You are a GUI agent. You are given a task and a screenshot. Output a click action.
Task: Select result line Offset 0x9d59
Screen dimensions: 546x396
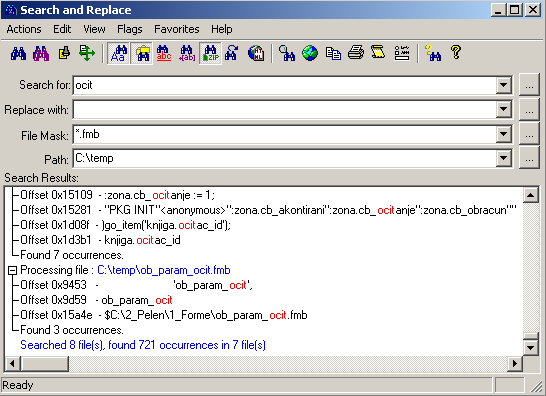coord(96,300)
